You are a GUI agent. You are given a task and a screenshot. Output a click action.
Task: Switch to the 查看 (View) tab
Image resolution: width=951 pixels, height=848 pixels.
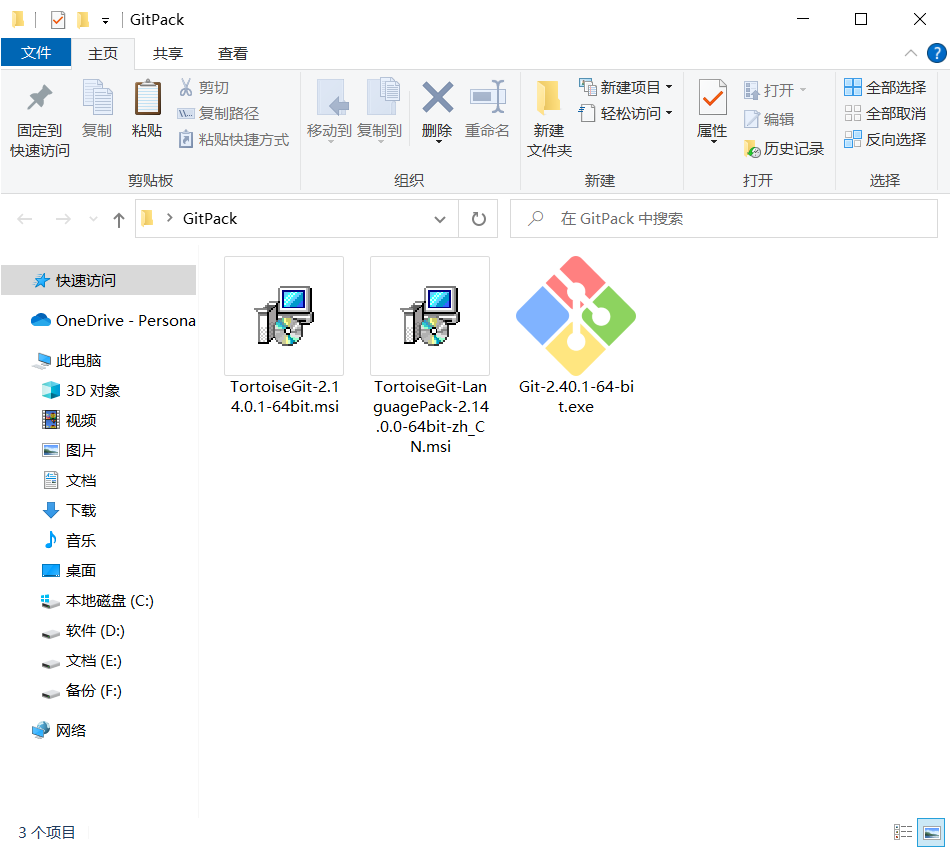click(x=232, y=53)
